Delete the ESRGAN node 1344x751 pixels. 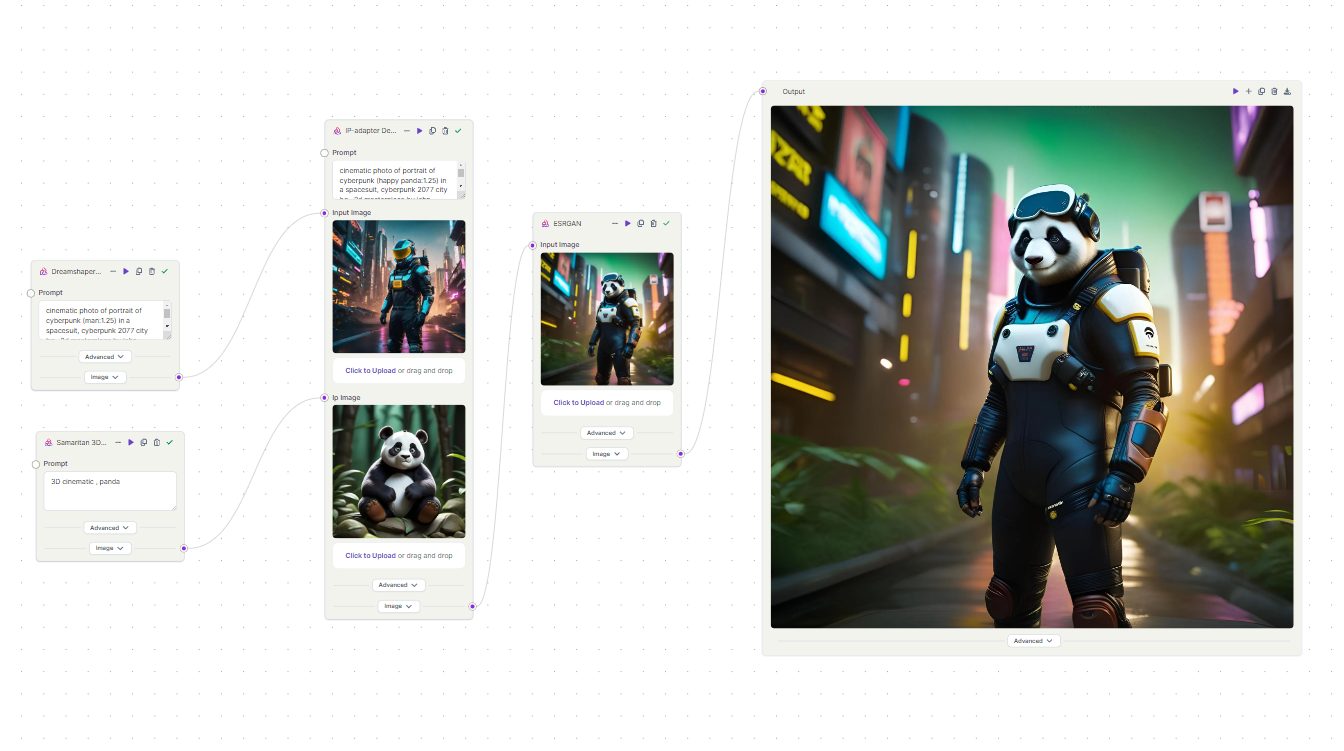click(653, 223)
